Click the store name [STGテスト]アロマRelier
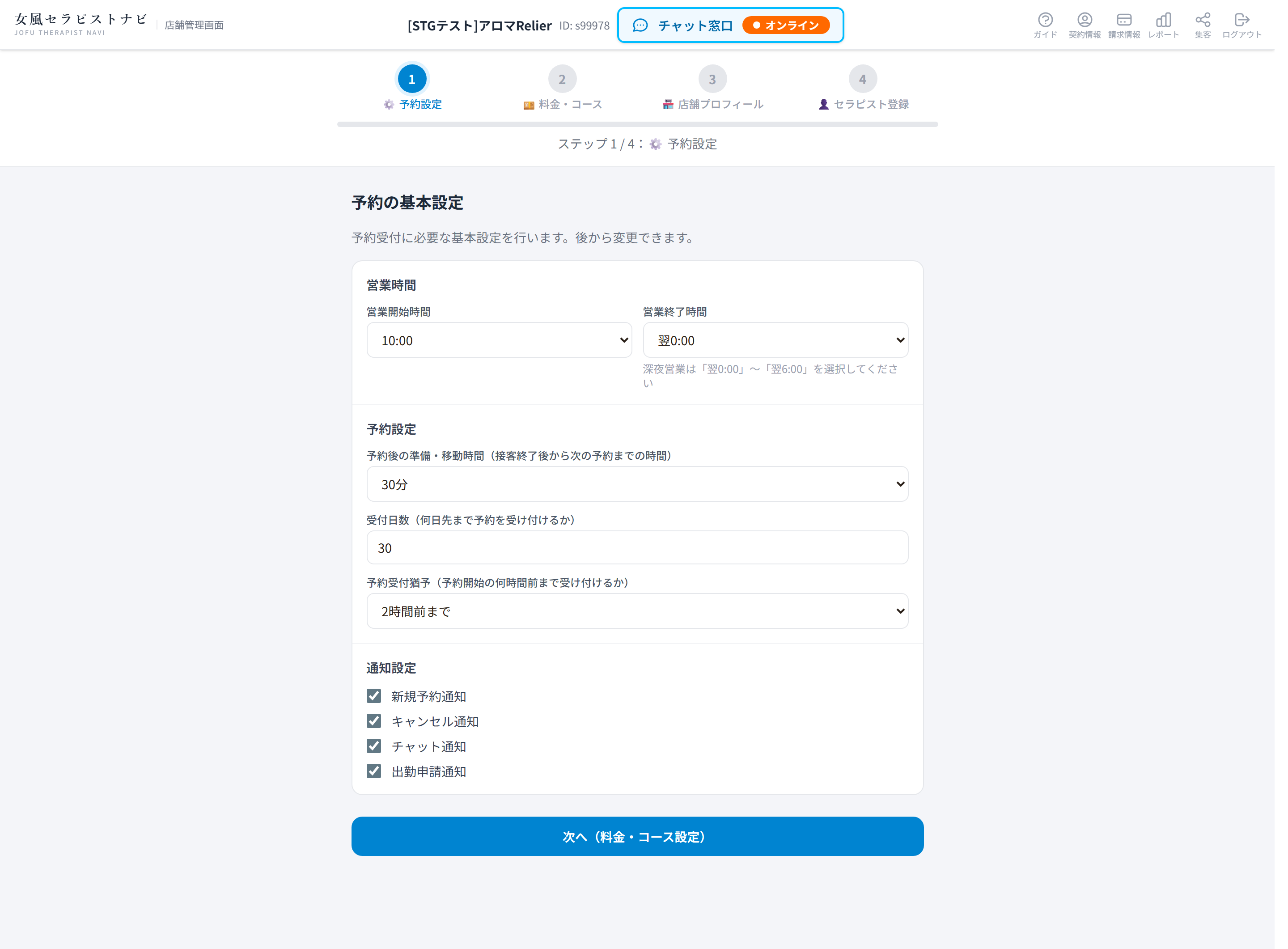 coord(479,26)
